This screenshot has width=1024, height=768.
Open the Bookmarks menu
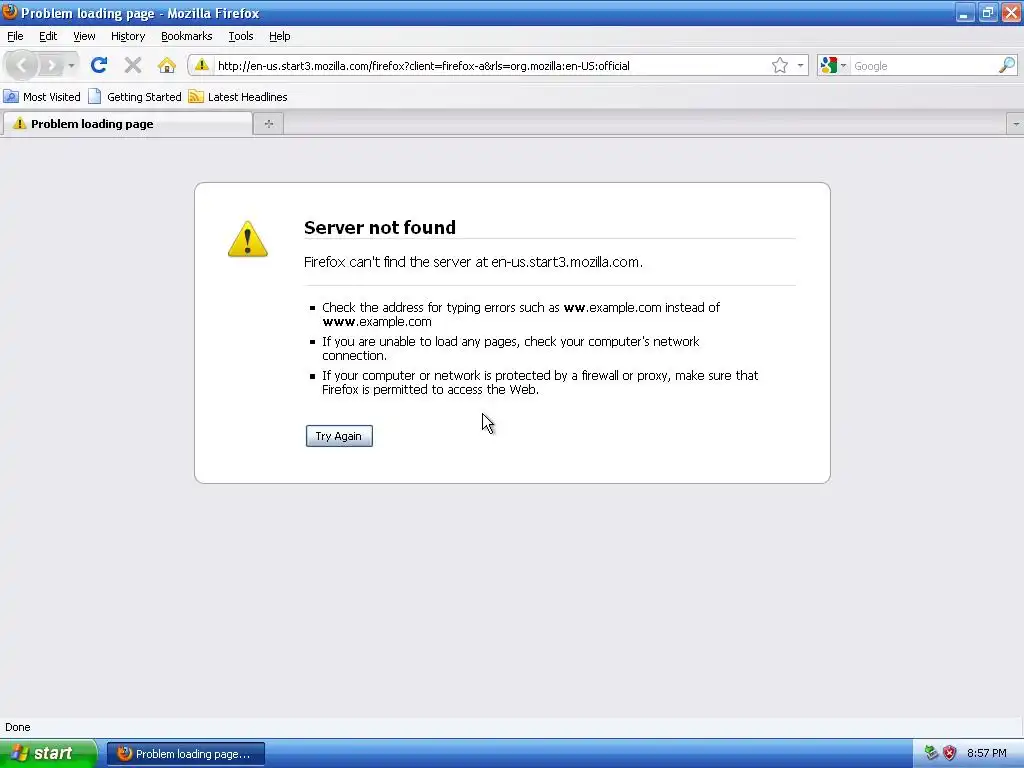pyautogui.click(x=187, y=37)
